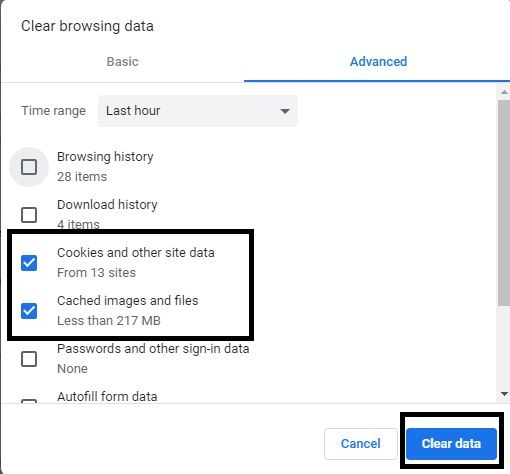Tick Passwords and other sign-in data checkbox
The height and width of the screenshot is (474, 510).
(29, 359)
